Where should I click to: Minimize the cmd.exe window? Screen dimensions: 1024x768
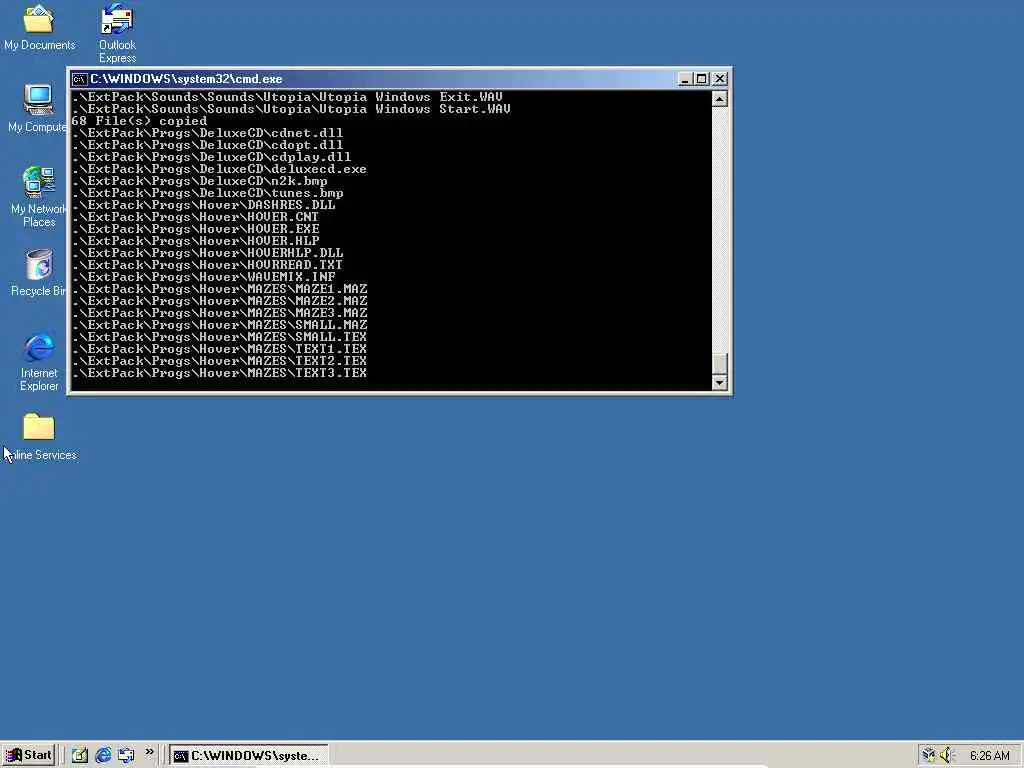coord(684,79)
